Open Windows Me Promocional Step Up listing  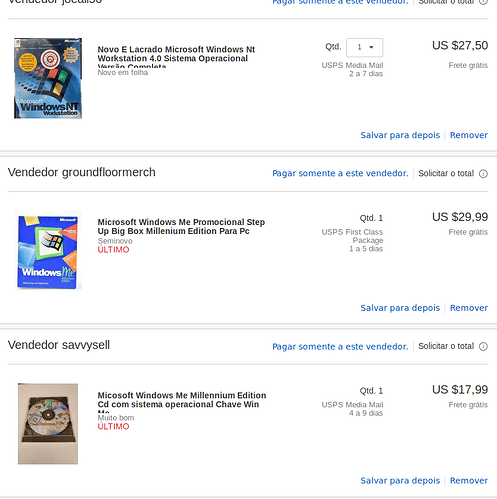[181, 226]
